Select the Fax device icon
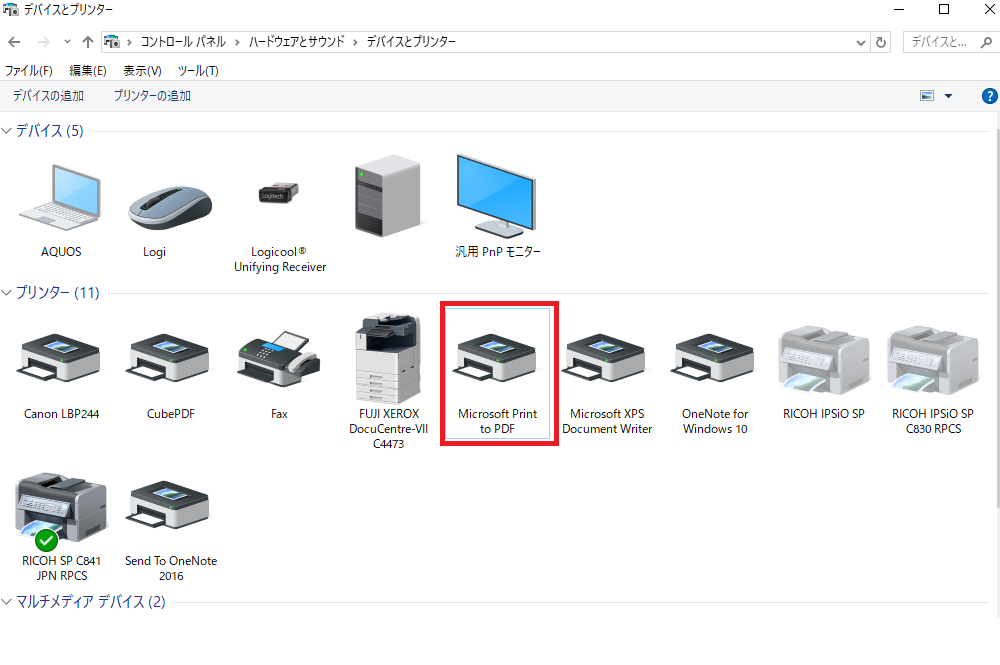The height and width of the screenshot is (665, 1000). click(279, 358)
